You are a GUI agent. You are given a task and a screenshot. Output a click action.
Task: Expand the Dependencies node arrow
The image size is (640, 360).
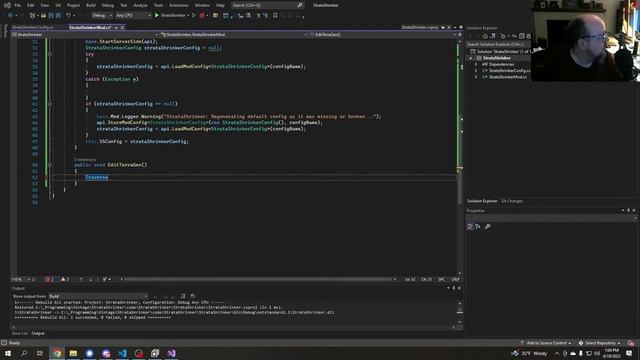point(476,64)
